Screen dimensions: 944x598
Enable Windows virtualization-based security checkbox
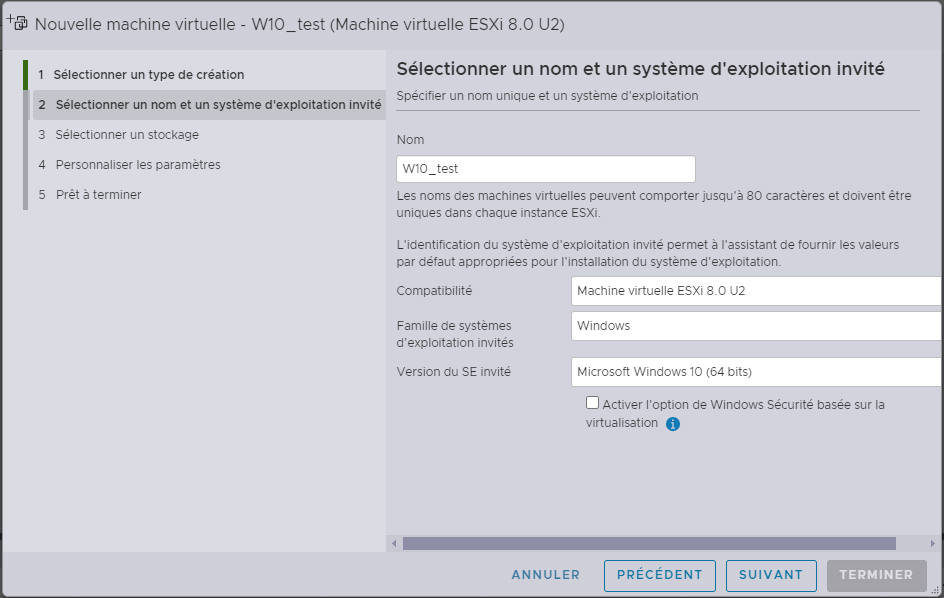tap(593, 403)
